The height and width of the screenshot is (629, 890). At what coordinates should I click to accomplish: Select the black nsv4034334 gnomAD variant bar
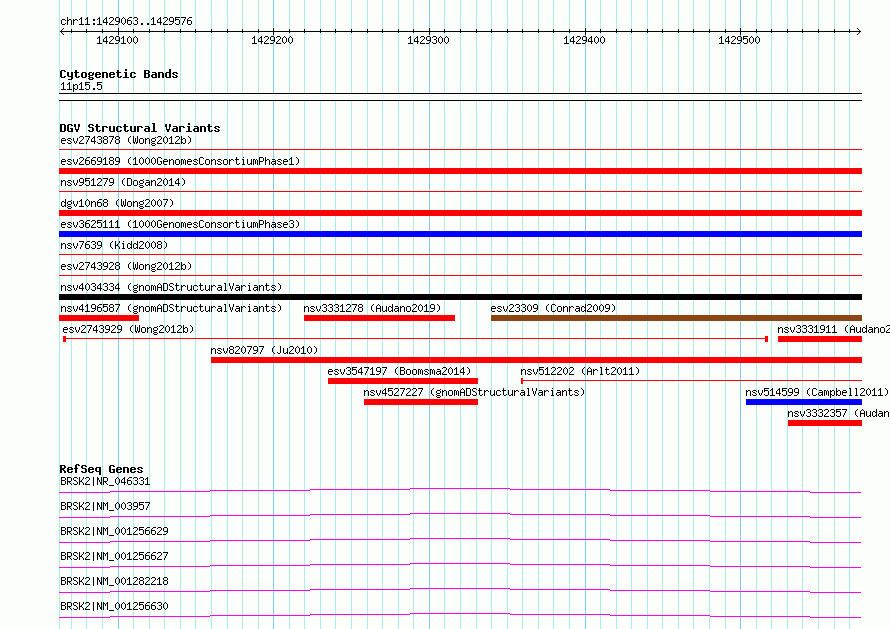click(460, 297)
